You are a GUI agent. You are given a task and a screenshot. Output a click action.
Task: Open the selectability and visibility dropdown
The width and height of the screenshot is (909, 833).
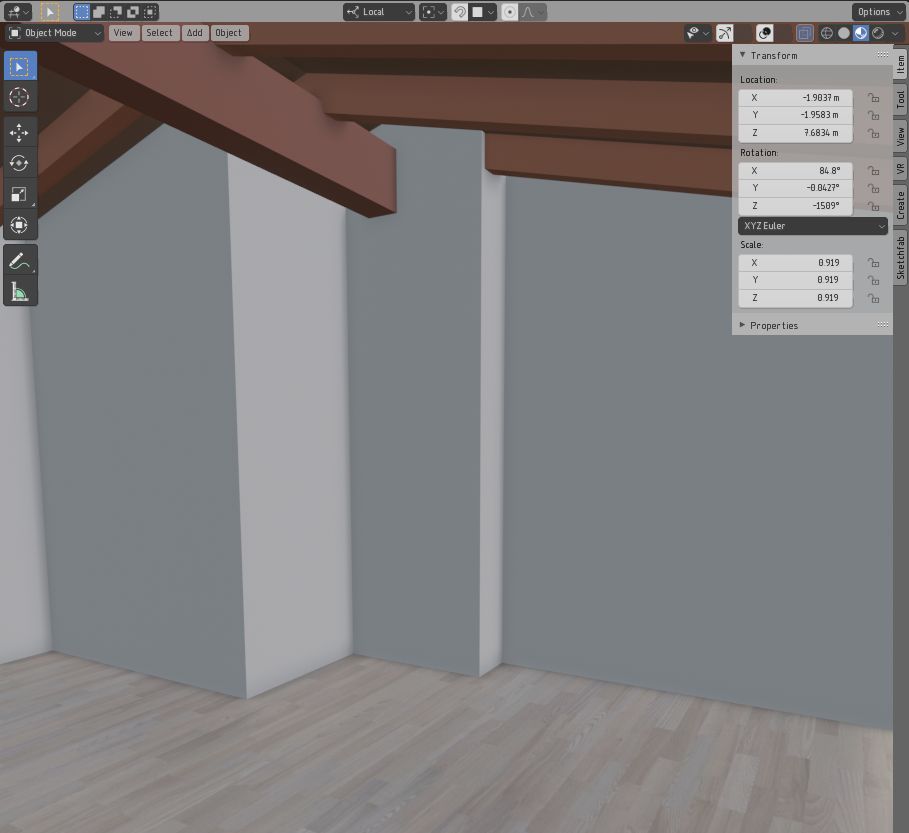pyautogui.click(x=697, y=33)
